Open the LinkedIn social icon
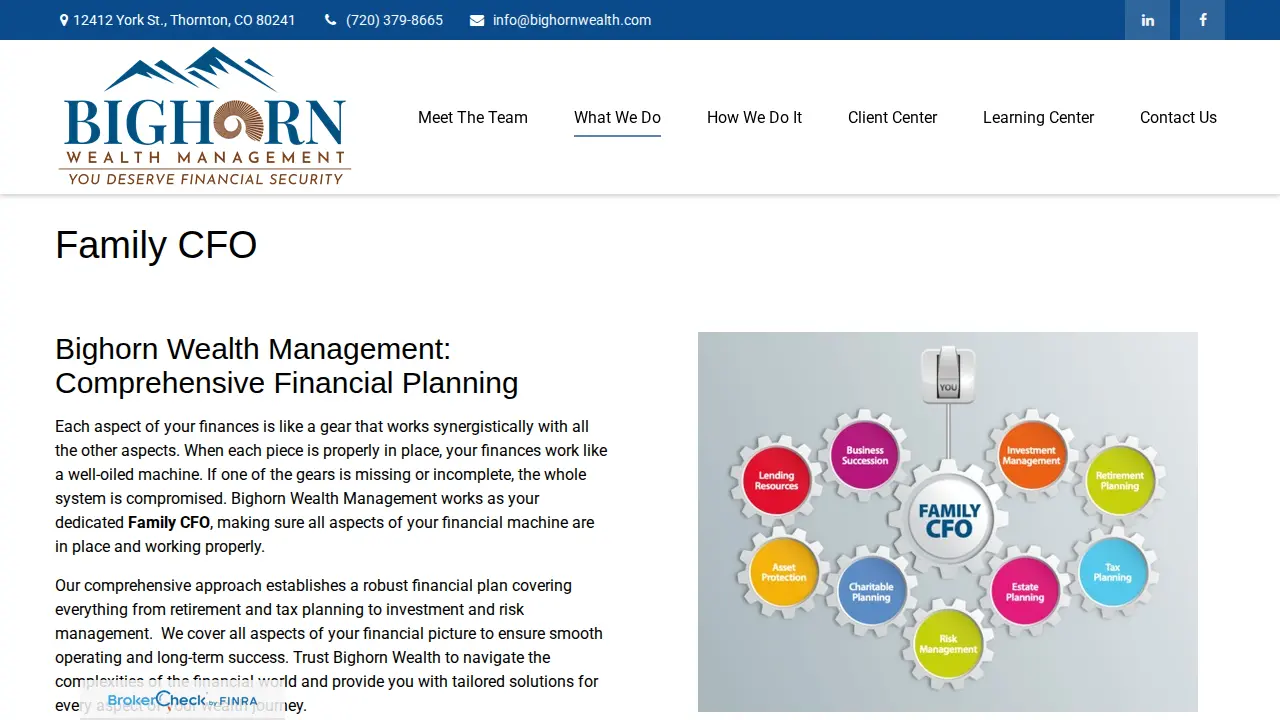Screen dimensions: 1280x720 click(x=1147, y=20)
